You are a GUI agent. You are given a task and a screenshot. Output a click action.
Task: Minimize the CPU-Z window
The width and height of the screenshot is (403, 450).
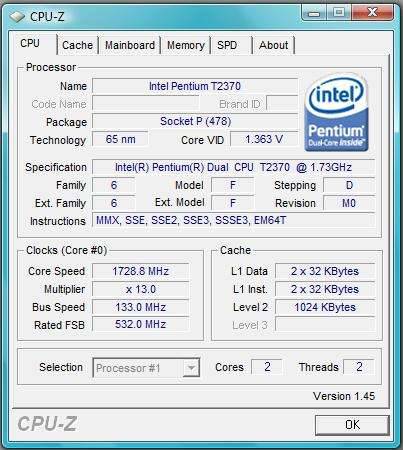(314, 13)
